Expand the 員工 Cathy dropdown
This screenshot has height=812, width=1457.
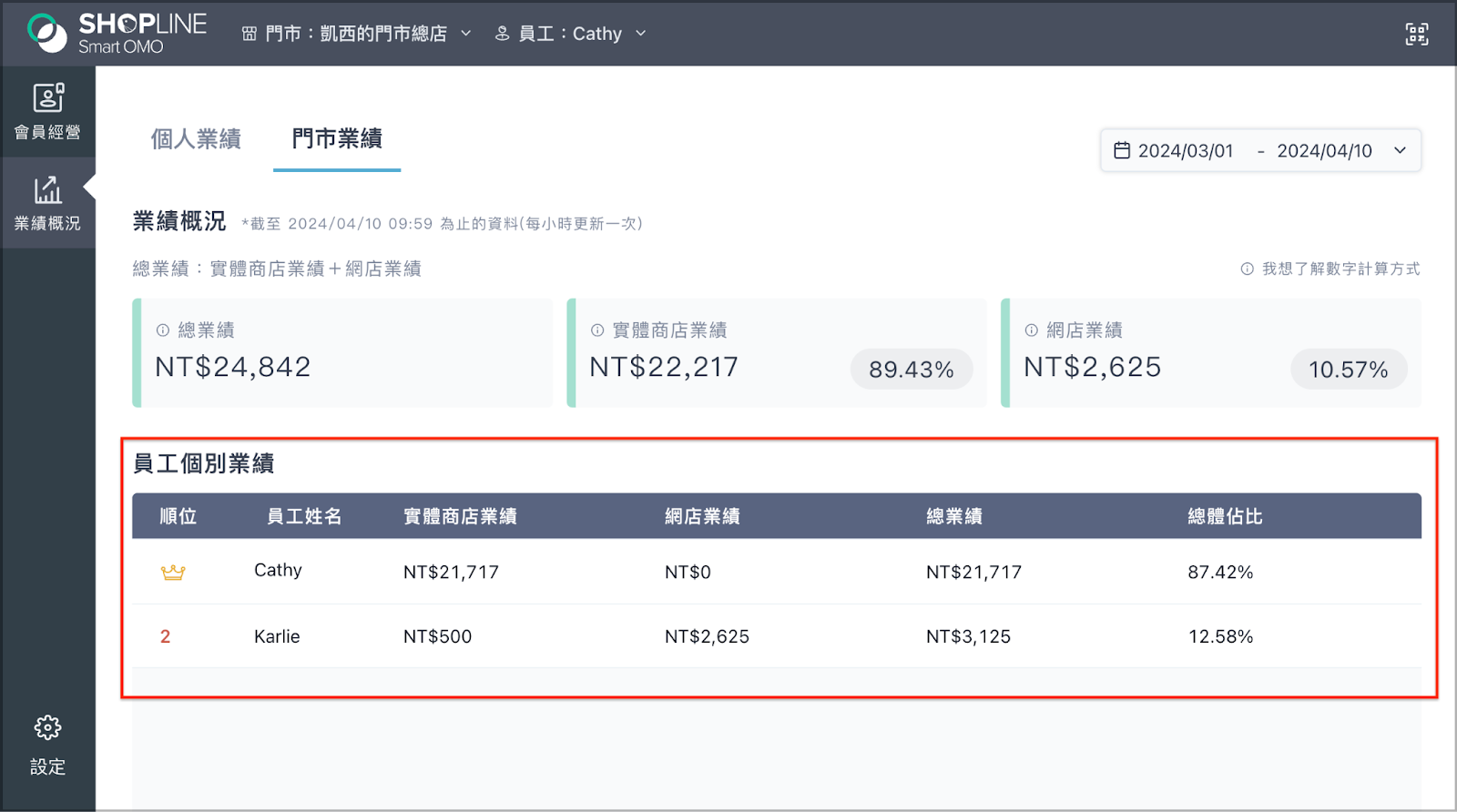point(641,34)
